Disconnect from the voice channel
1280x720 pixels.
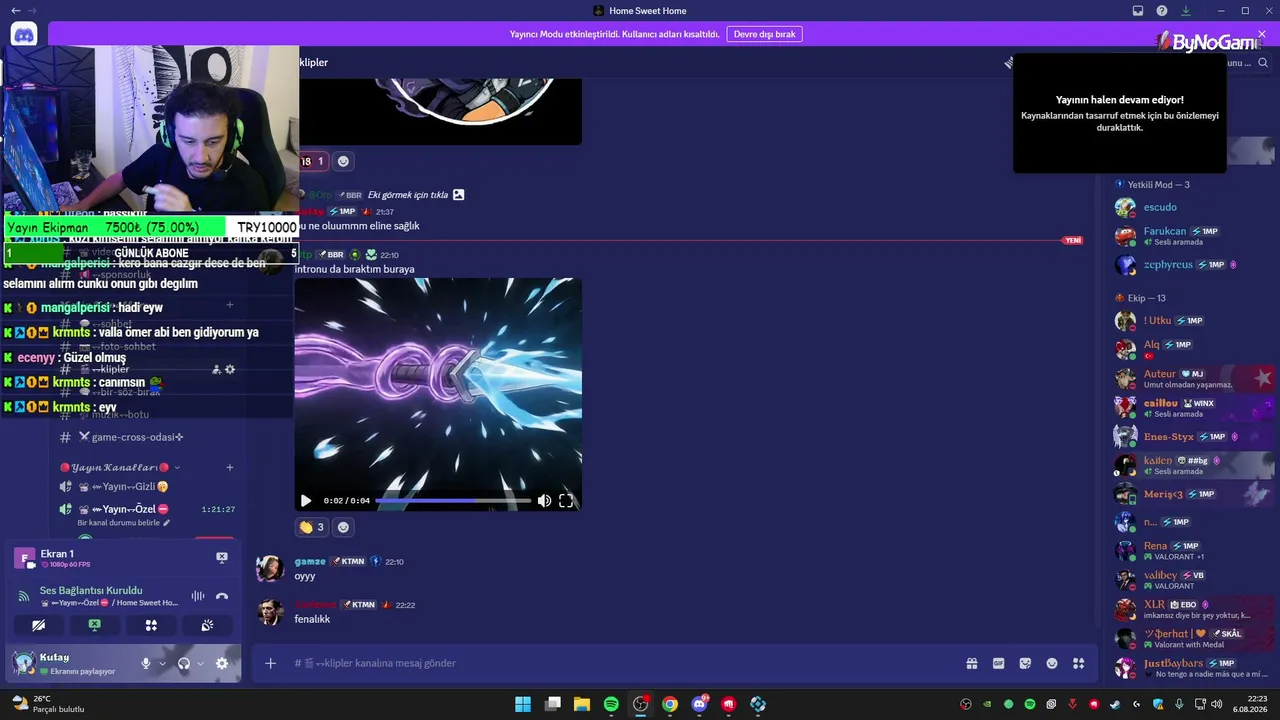point(222,596)
